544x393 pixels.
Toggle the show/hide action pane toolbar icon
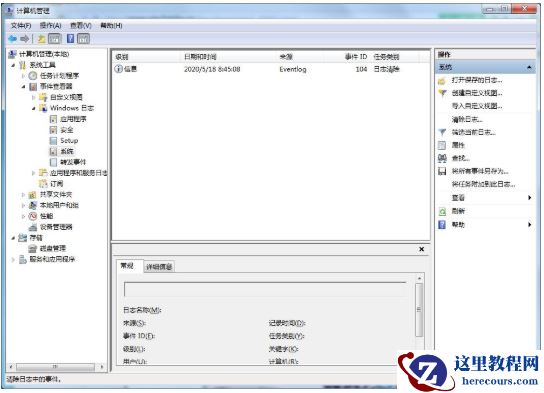tap(83, 39)
